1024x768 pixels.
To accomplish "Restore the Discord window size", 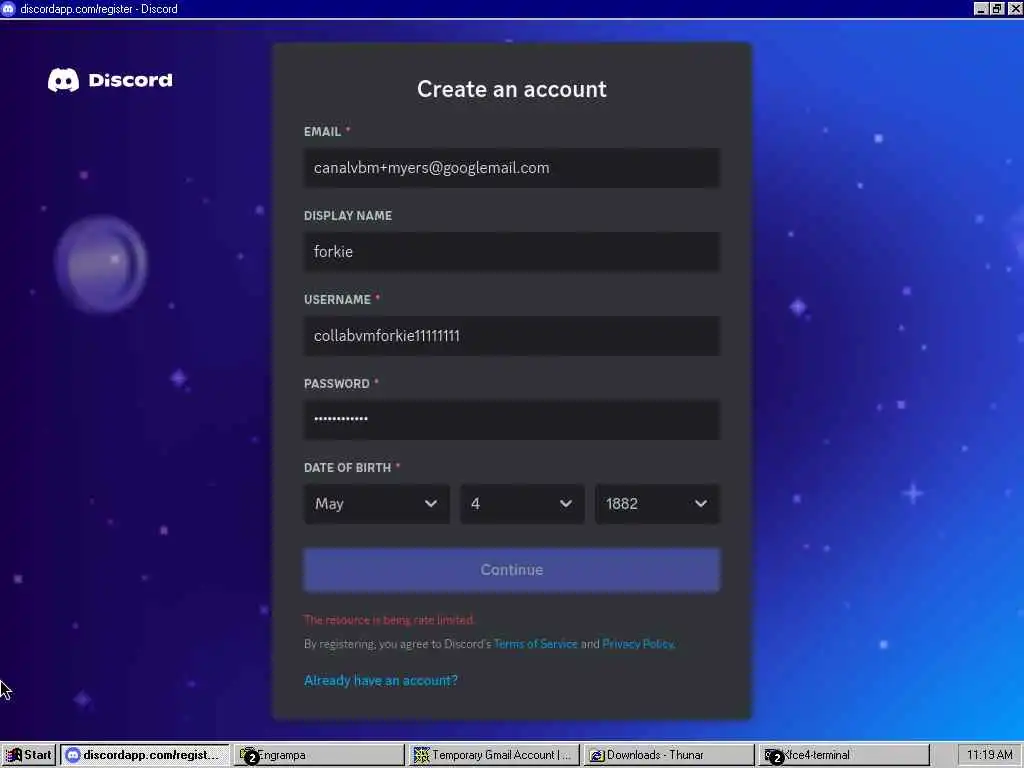I will 997,9.
